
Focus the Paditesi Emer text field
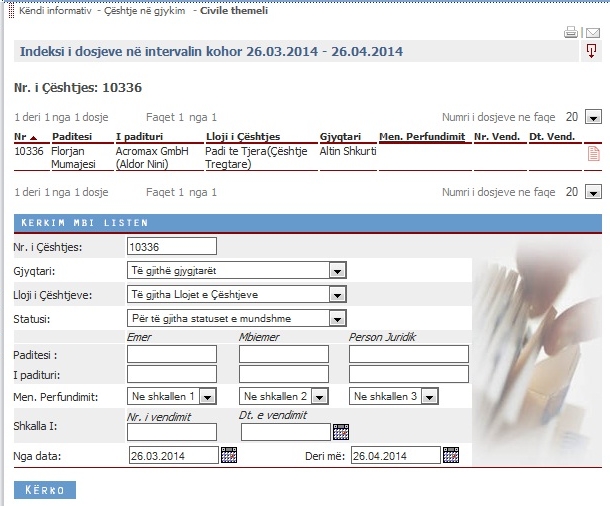click(x=172, y=354)
